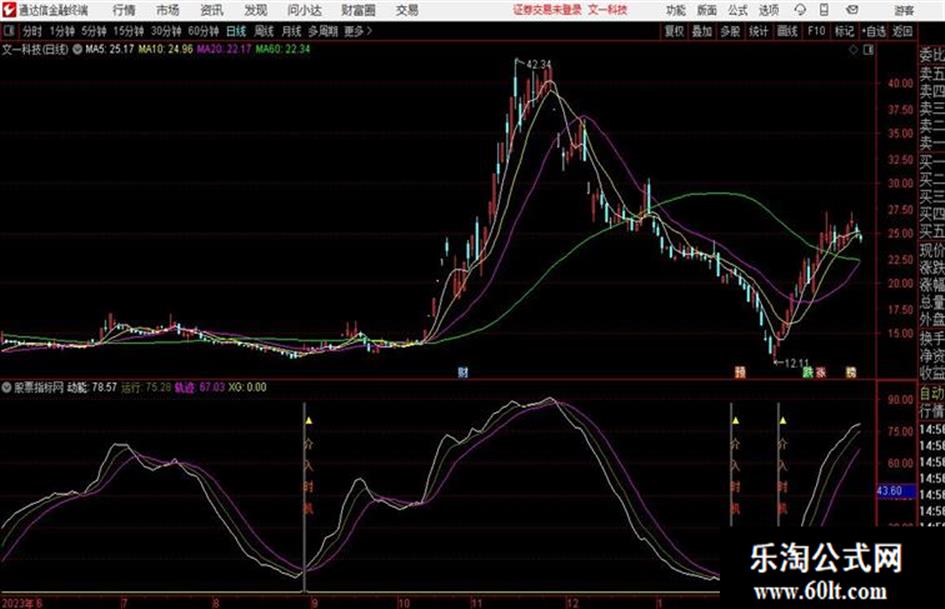This screenshot has height=609, width=945.
Task: Select the 周线 weekly chart tab
Action: [x=264, y=31]
